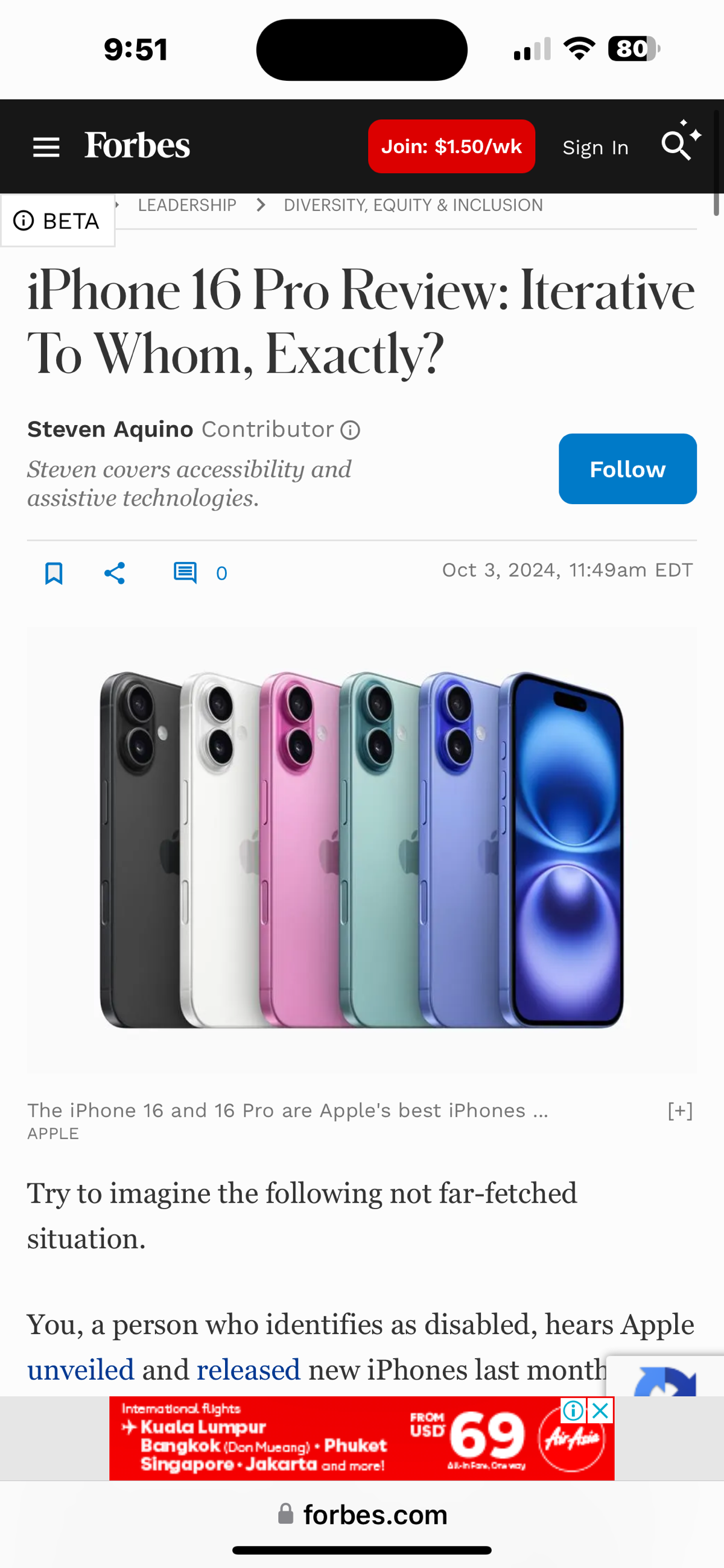Click the Contributor info icon
This screenshot has height=1568, width=724.
[x=350, y=431]
